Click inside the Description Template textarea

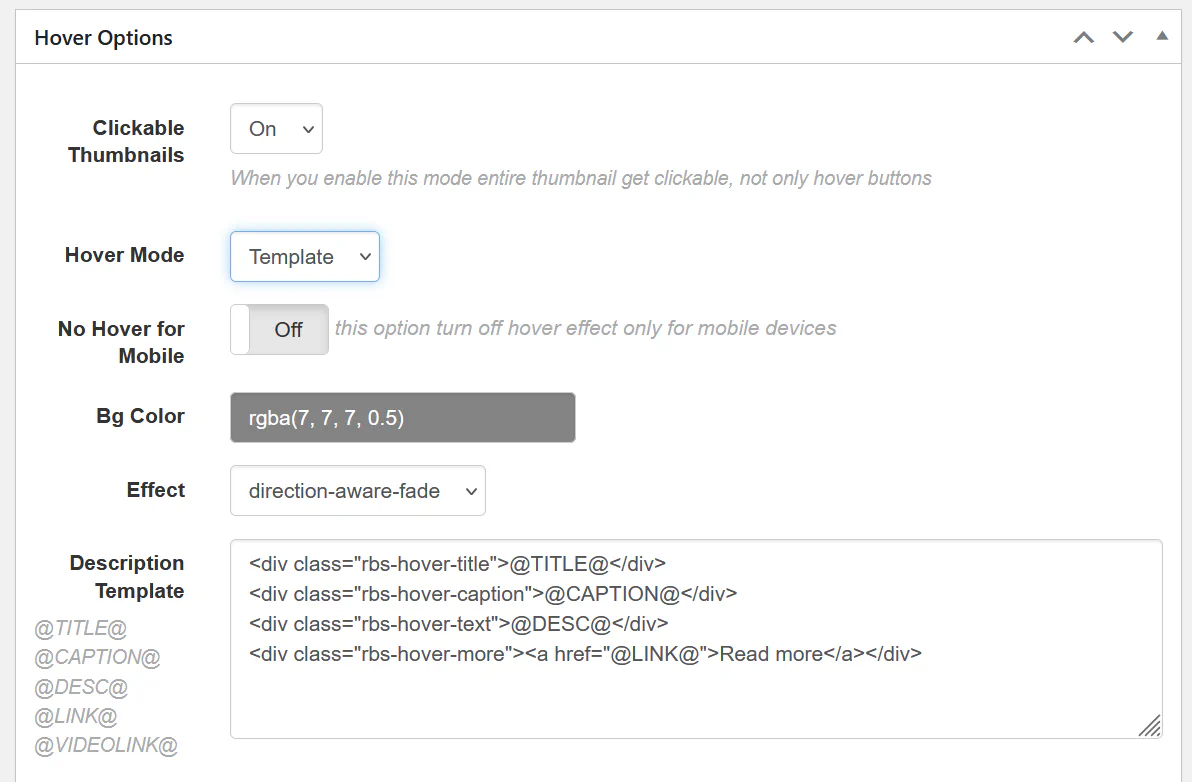(696, 639)
